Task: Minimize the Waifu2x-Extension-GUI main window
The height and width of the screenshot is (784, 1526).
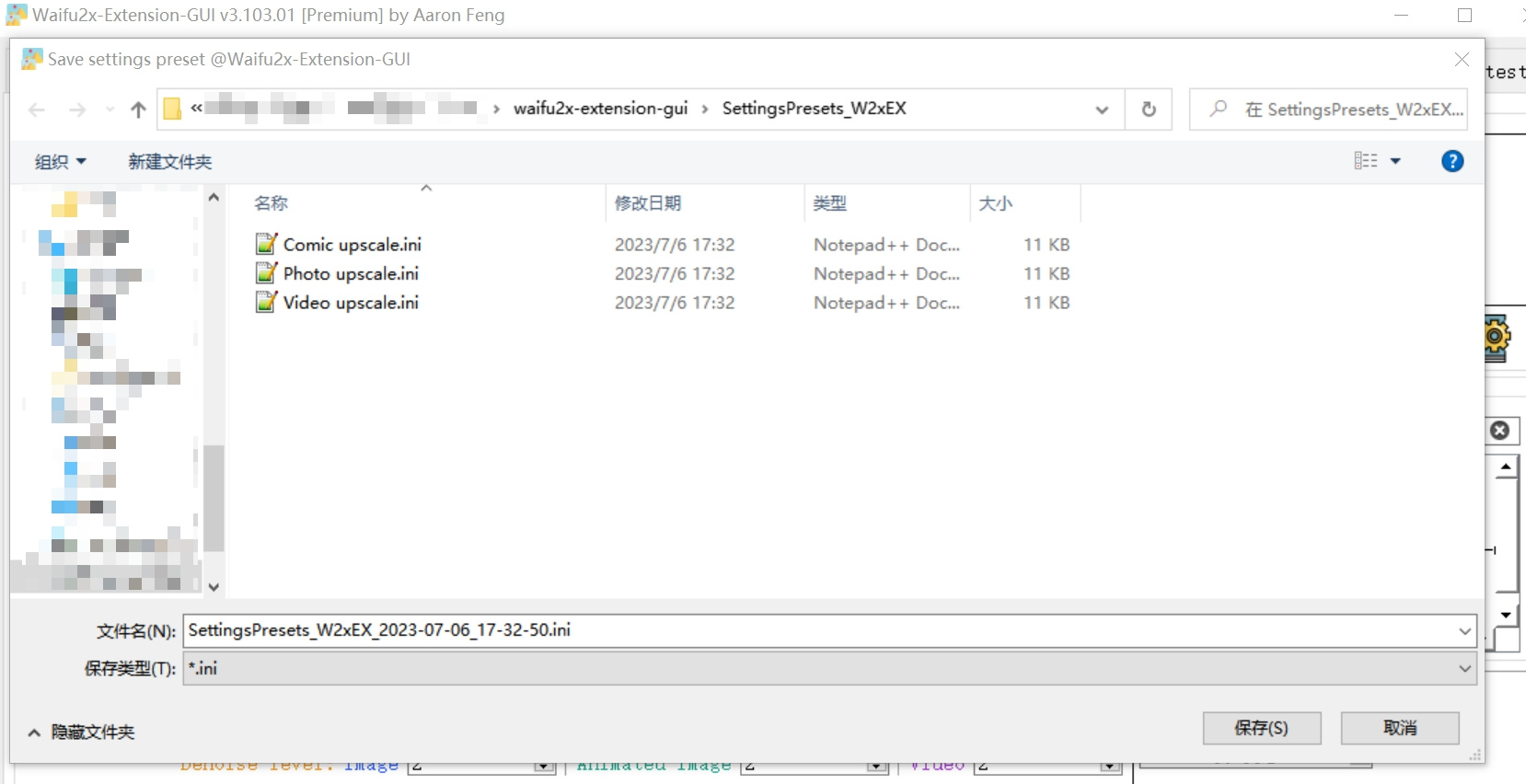Action: [1402, 15]
